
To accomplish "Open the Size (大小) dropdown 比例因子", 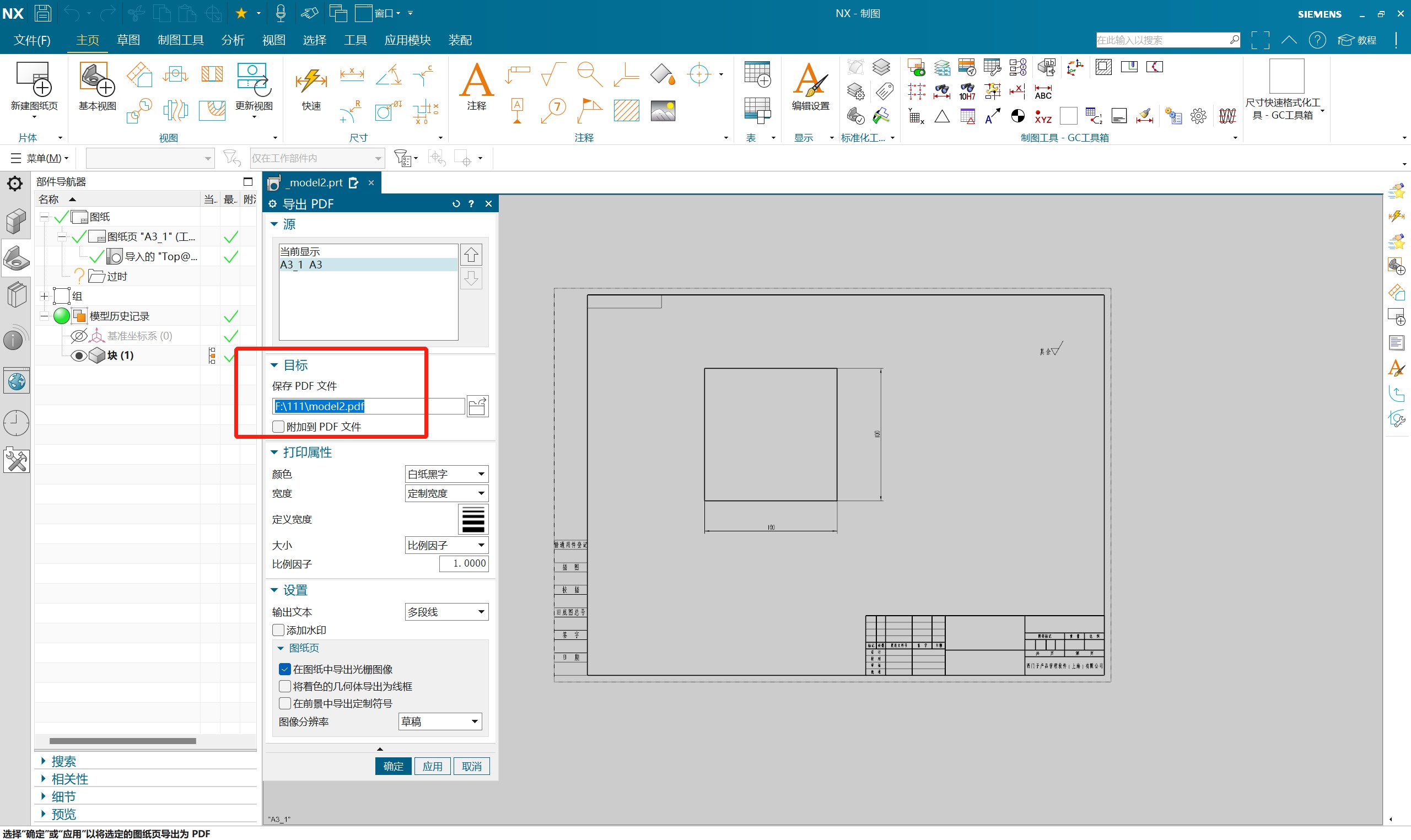I will pyautogui.click(x=446, y=545).
